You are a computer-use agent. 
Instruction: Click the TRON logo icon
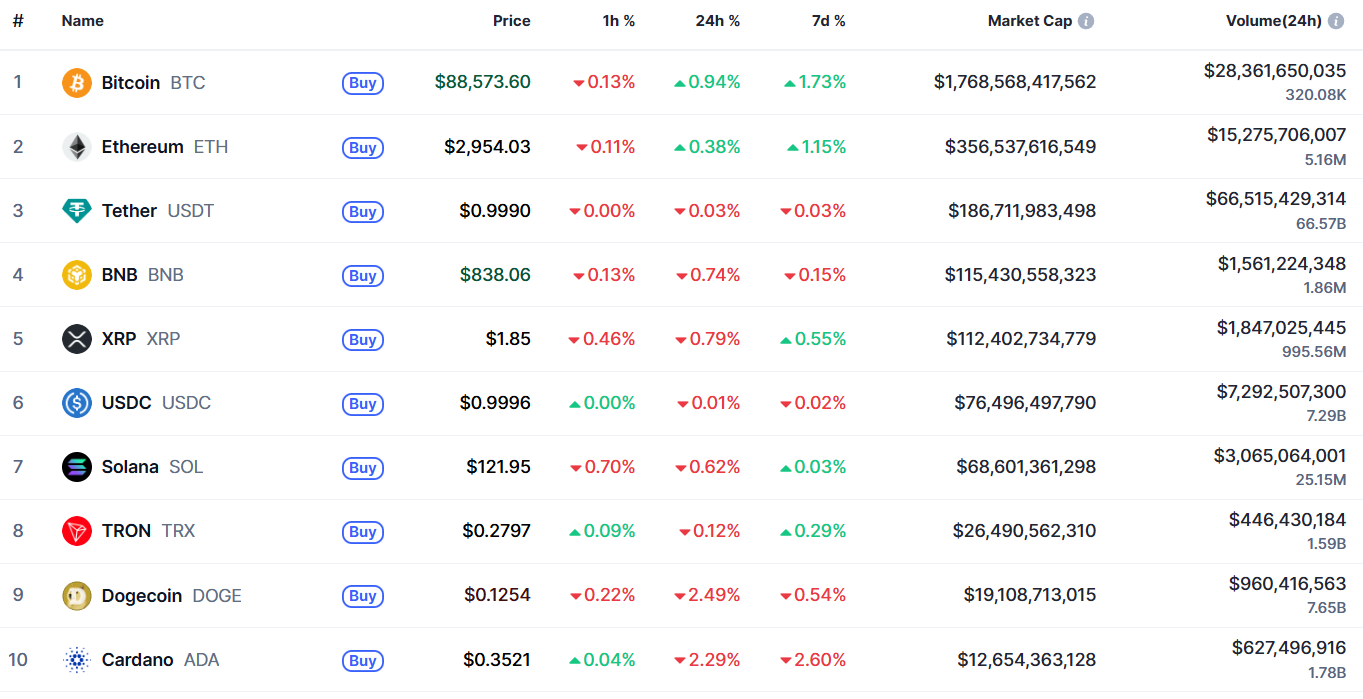point(77,531)
